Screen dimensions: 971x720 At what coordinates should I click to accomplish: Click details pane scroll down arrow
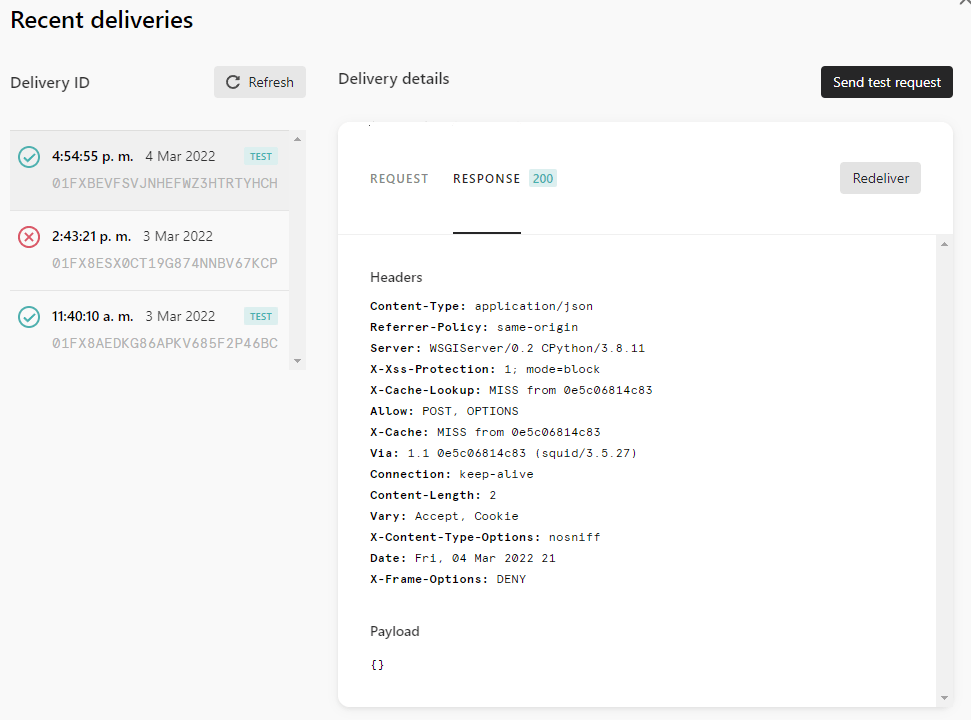pos(944,698)
